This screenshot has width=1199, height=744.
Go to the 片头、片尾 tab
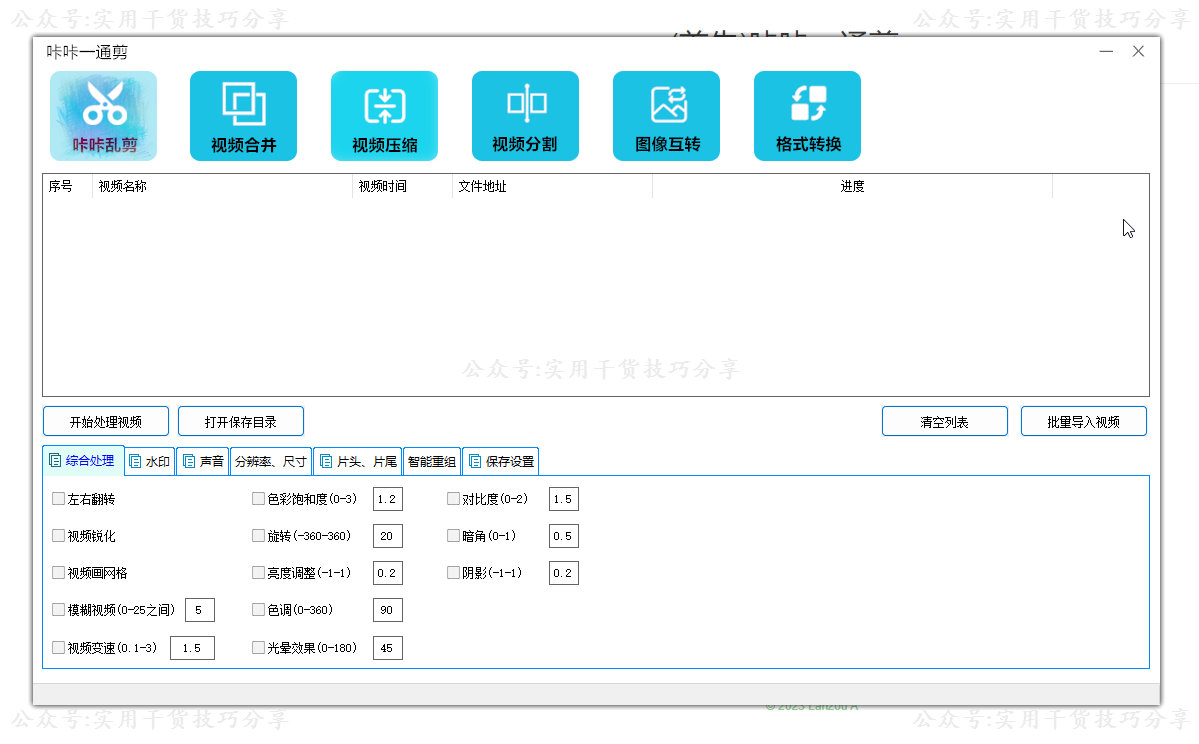tap(358, 462)
